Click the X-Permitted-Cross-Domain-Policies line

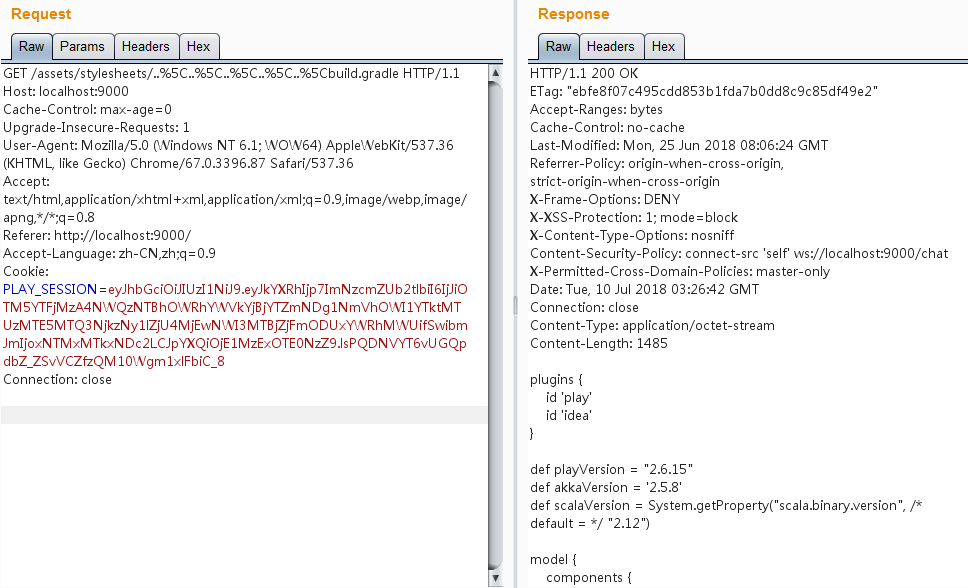(x=680, y=271)
